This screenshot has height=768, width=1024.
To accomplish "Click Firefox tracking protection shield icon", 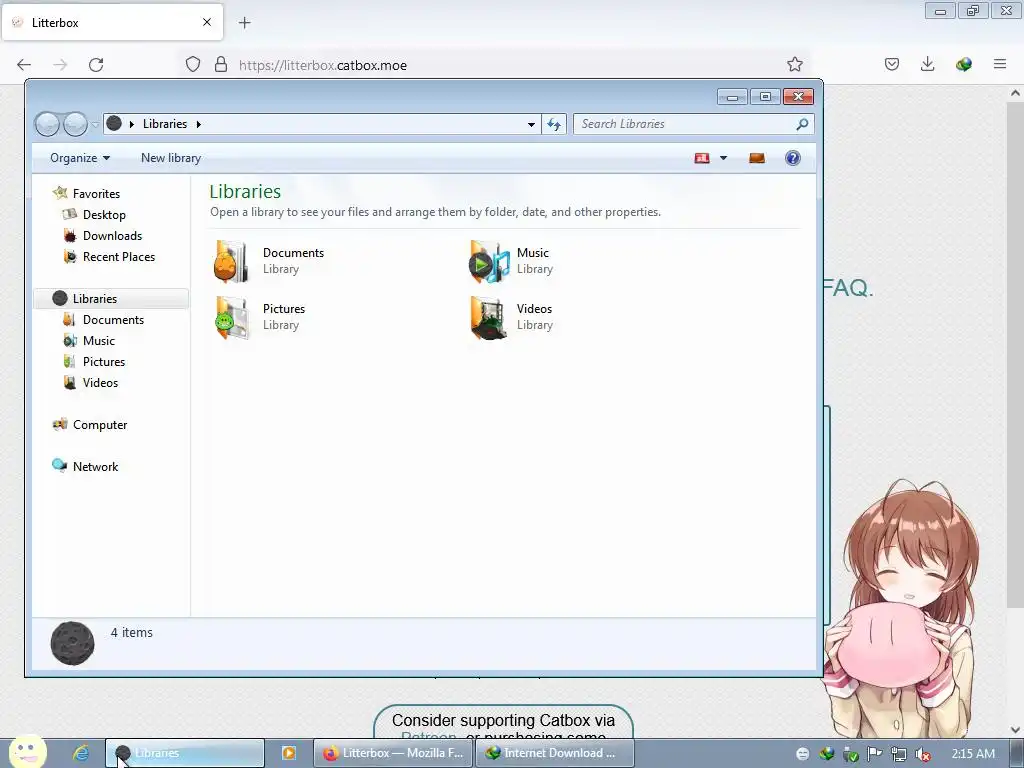I will pos(193,64).
